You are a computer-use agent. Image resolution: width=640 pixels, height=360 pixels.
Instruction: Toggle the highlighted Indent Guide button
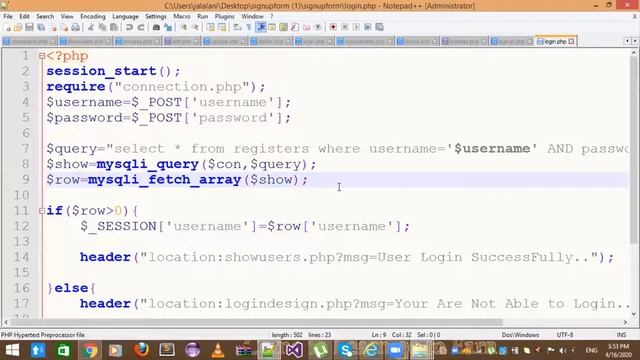[x=261, y=27]
